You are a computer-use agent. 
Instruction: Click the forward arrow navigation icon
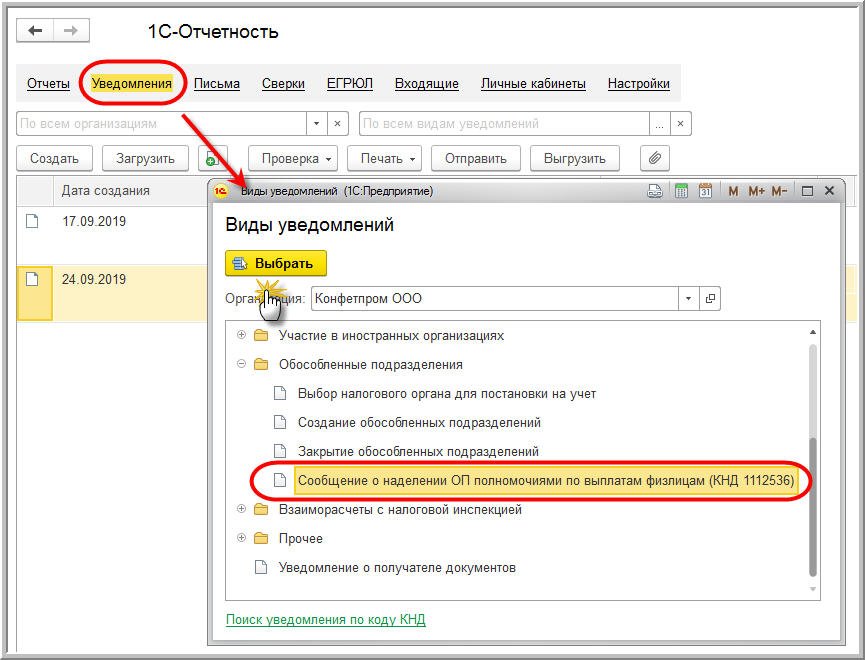coord(71,31)
